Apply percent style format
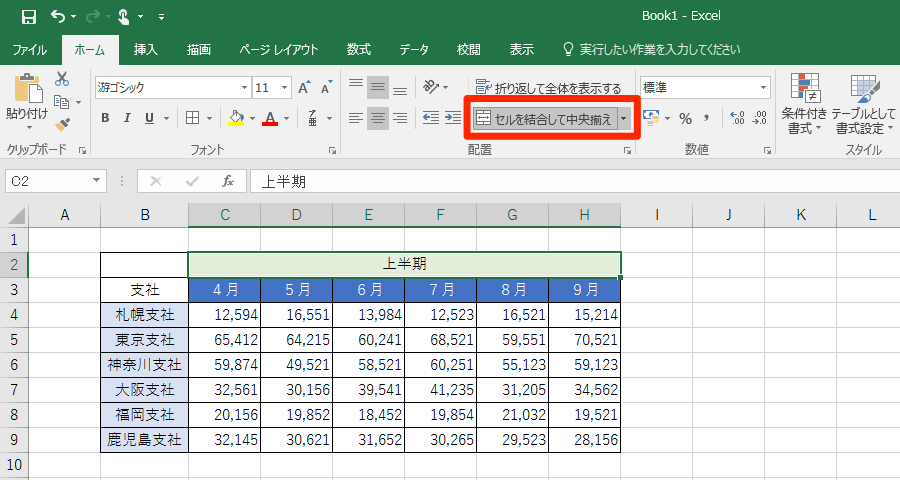This screenshot has width=900, height=480. click(685, 118)
